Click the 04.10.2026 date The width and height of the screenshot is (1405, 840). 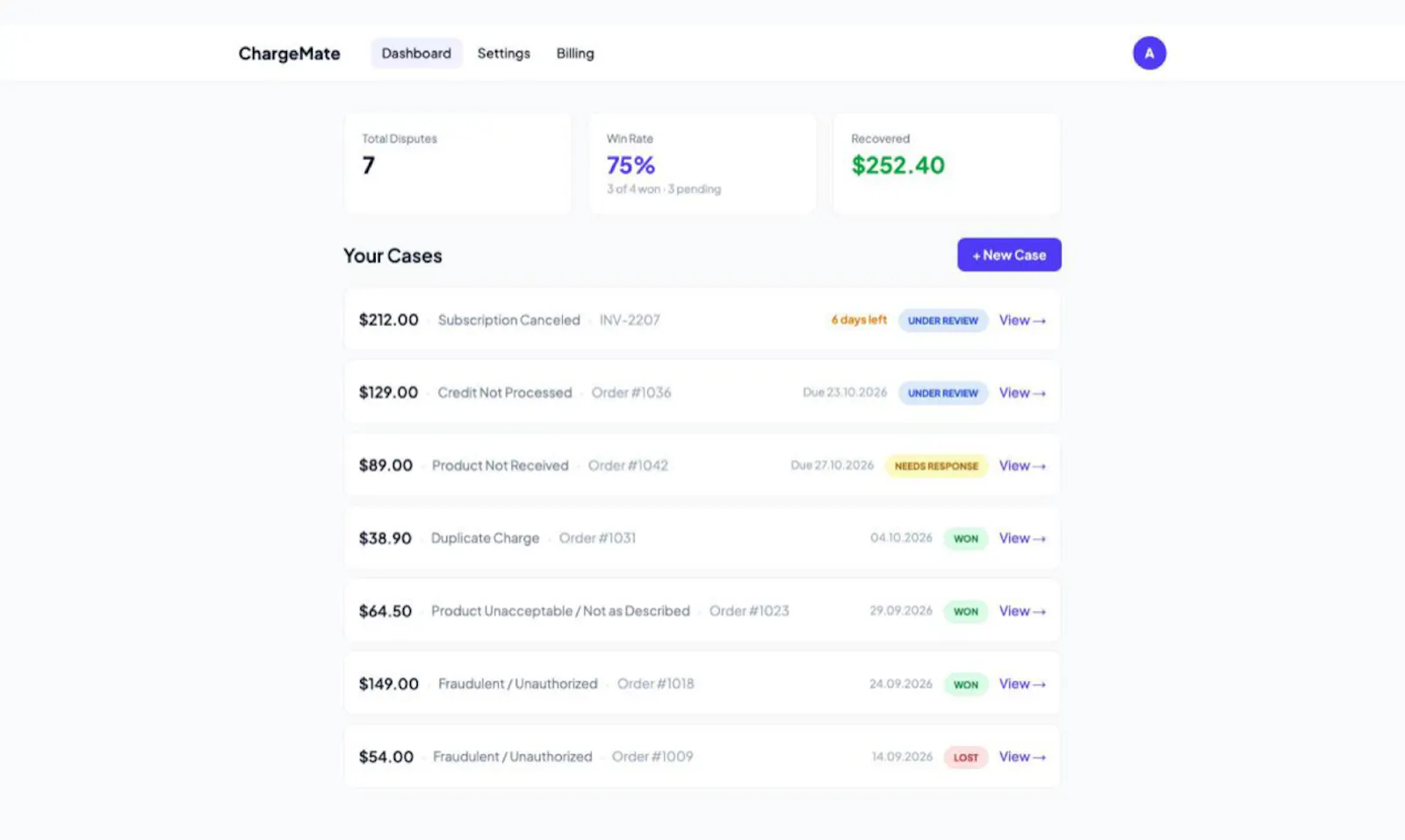pyautogui.click(x=901, y=538)
